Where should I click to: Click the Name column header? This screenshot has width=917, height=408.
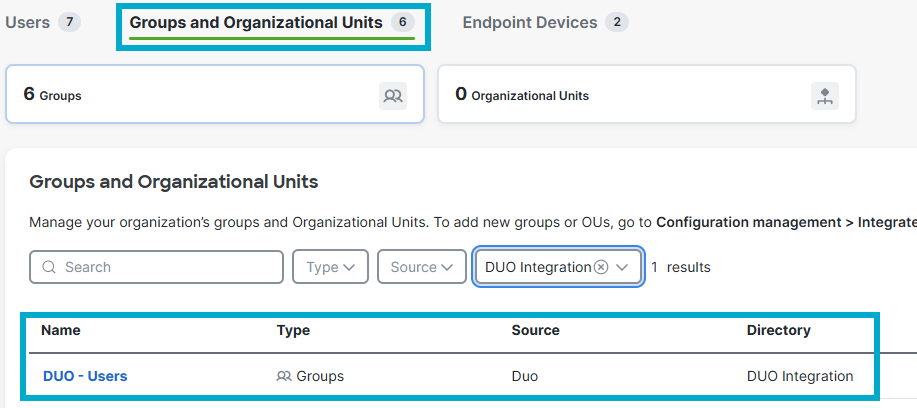[x=61, y=330]
